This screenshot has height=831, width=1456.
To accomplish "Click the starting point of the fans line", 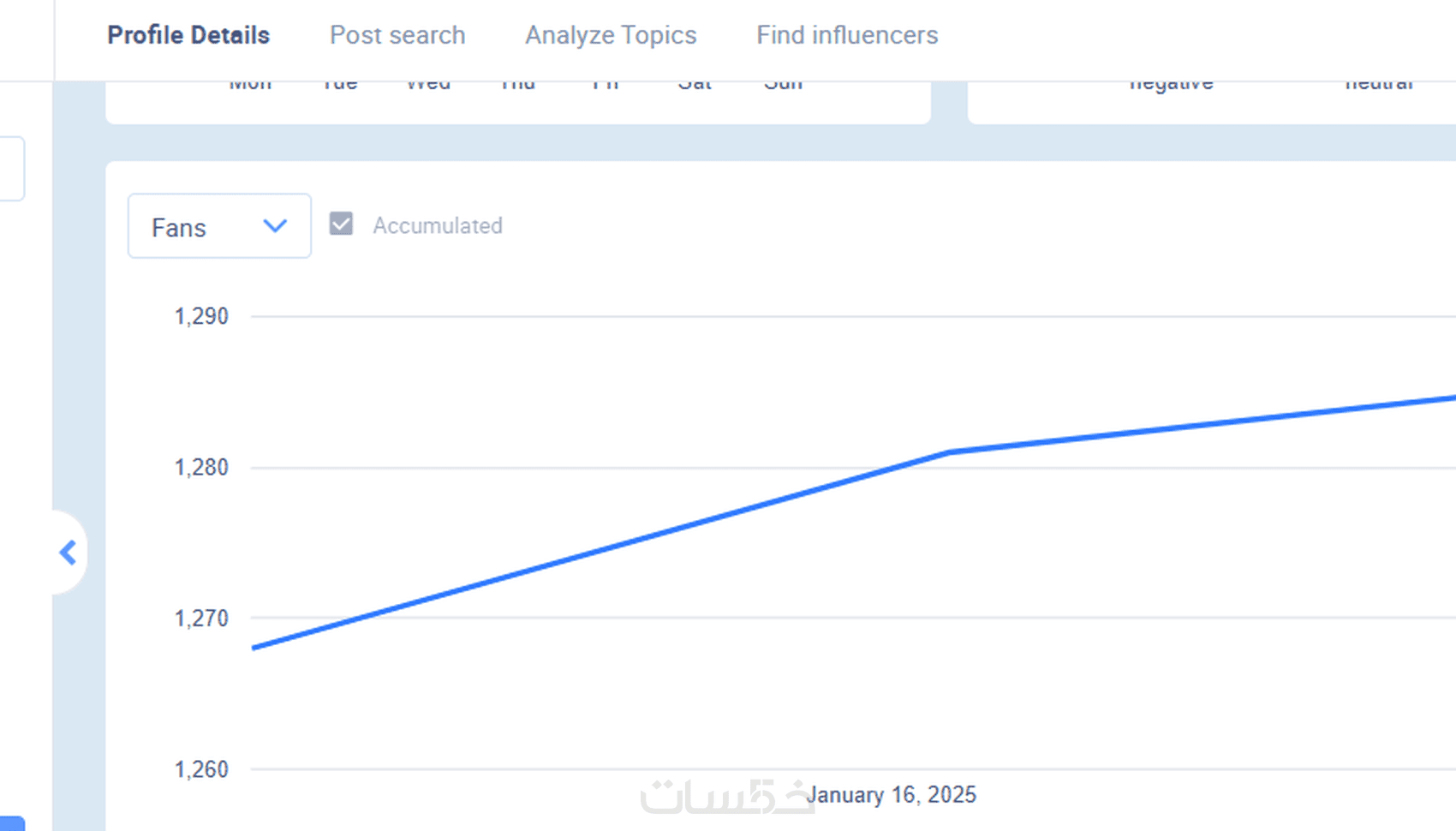I will (x=254, y=648).
